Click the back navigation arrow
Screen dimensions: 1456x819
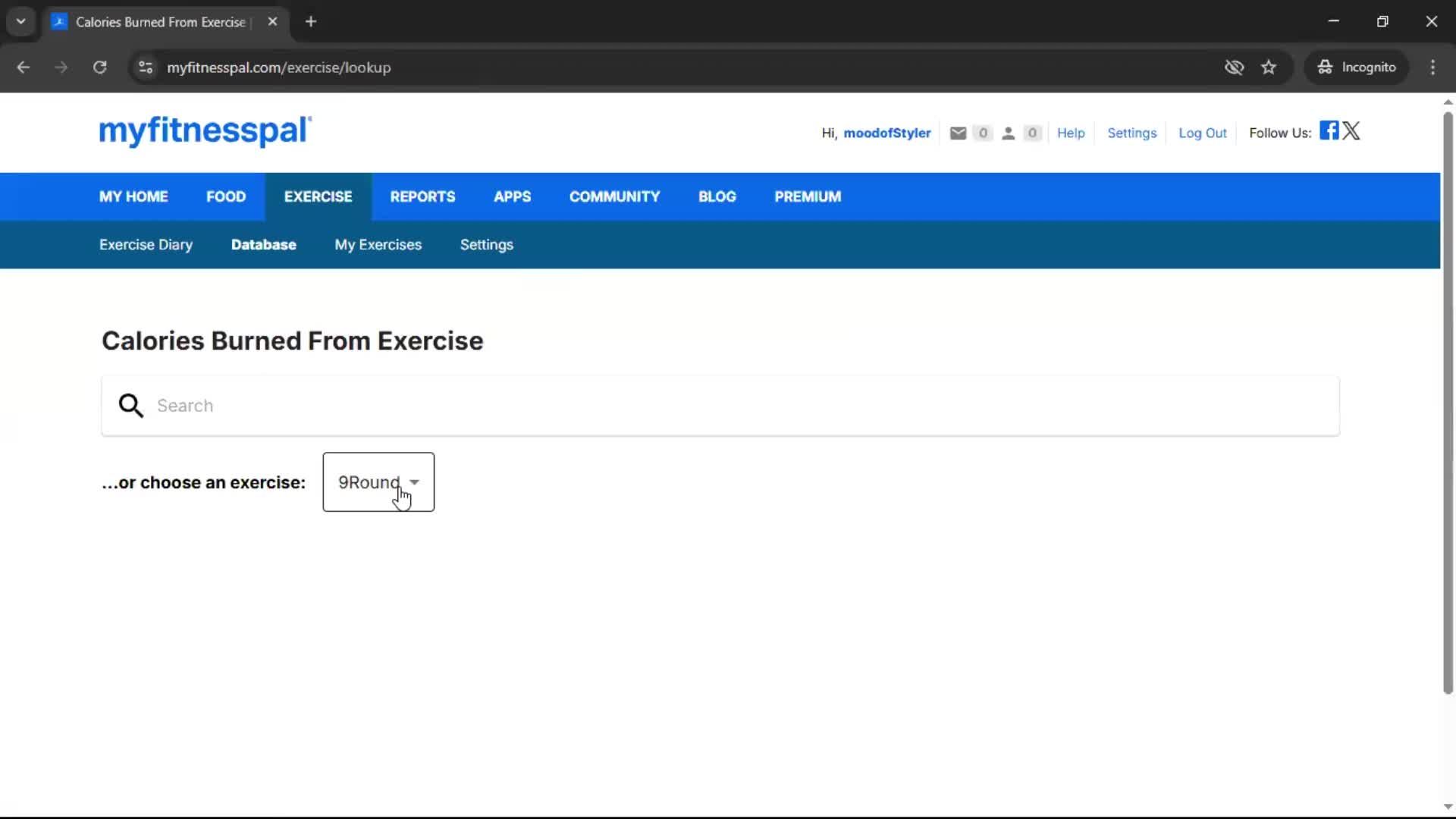point(24,67)
